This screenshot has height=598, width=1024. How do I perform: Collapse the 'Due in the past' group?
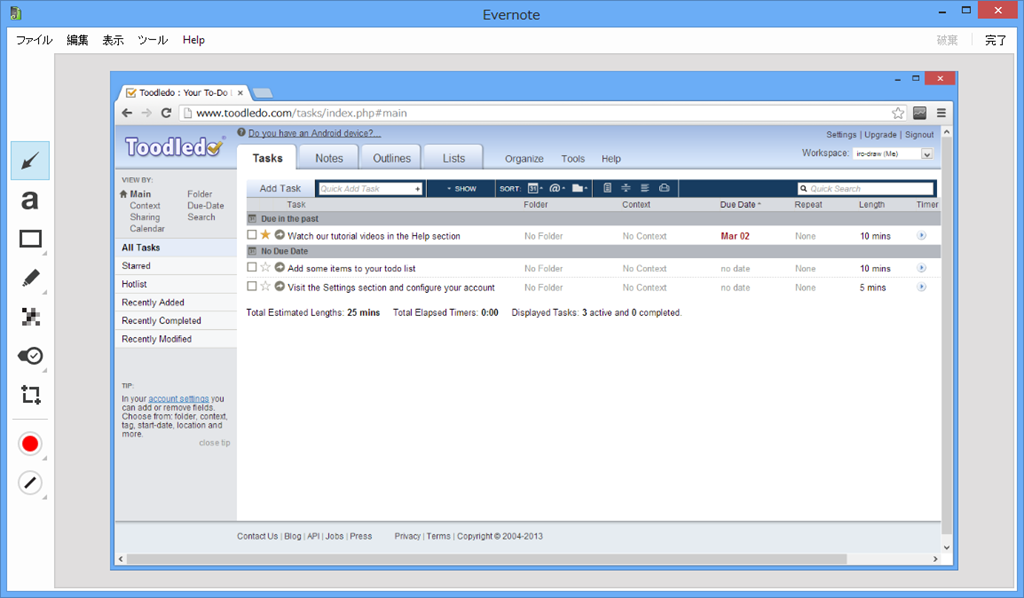(x=252, y=219)
